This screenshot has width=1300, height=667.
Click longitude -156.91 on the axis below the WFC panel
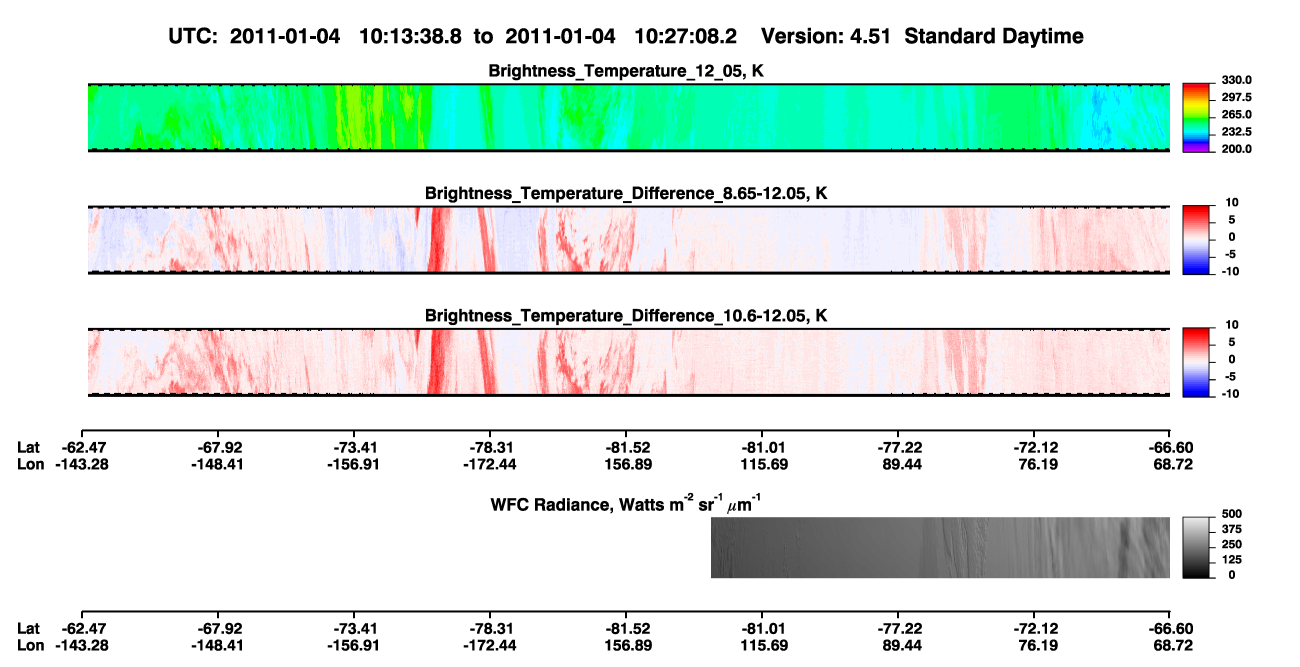(353, 646)
